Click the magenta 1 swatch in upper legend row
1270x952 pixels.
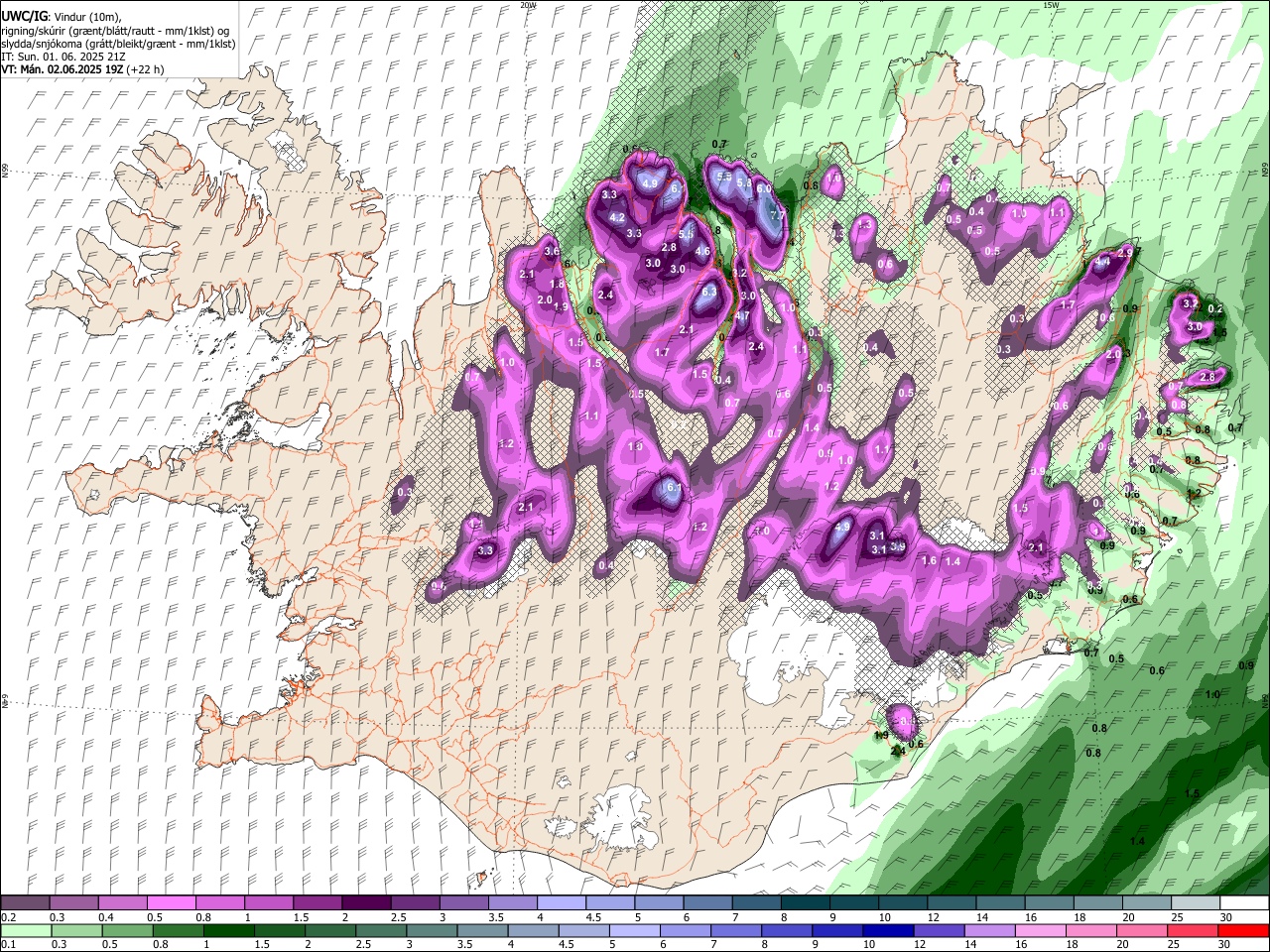click(x=269, y=903)
